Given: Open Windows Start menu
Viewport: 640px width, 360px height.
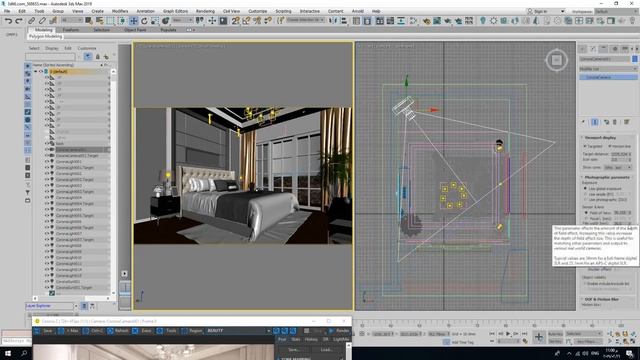Looking at the screenshot, I should tap(8, 353).
